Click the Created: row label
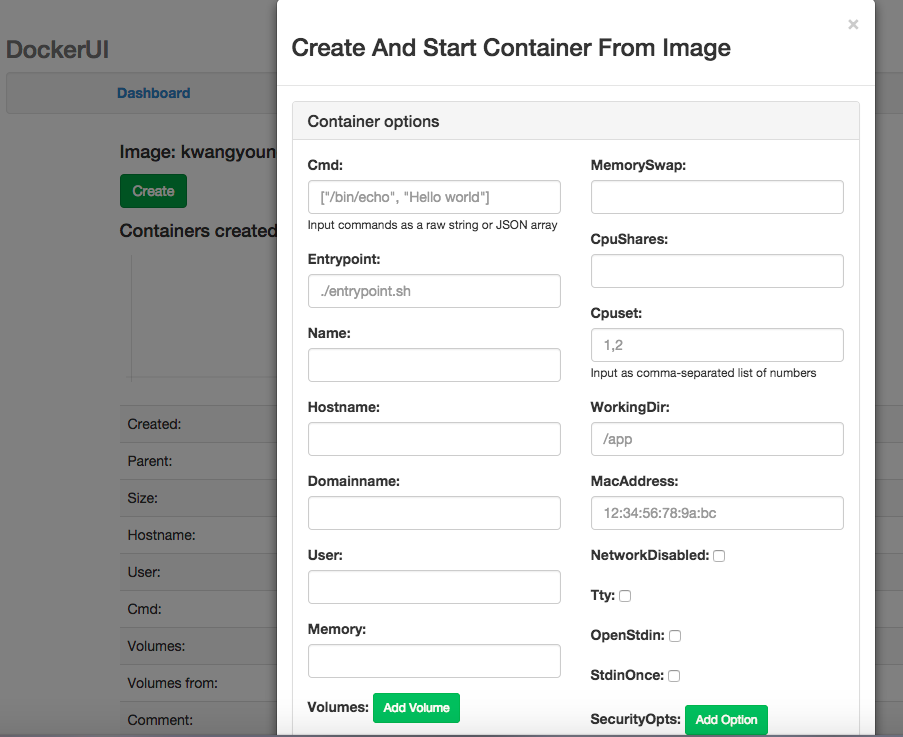 point(154,424)
